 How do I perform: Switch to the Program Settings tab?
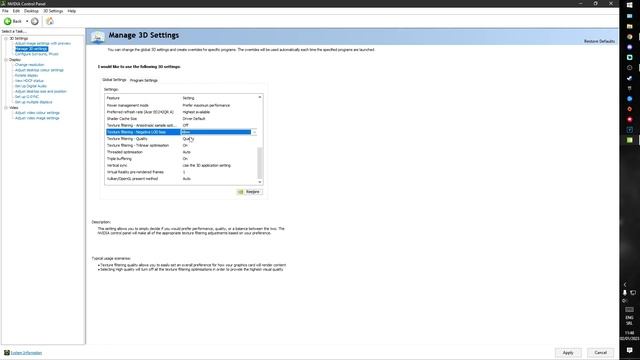click(144, 80)
